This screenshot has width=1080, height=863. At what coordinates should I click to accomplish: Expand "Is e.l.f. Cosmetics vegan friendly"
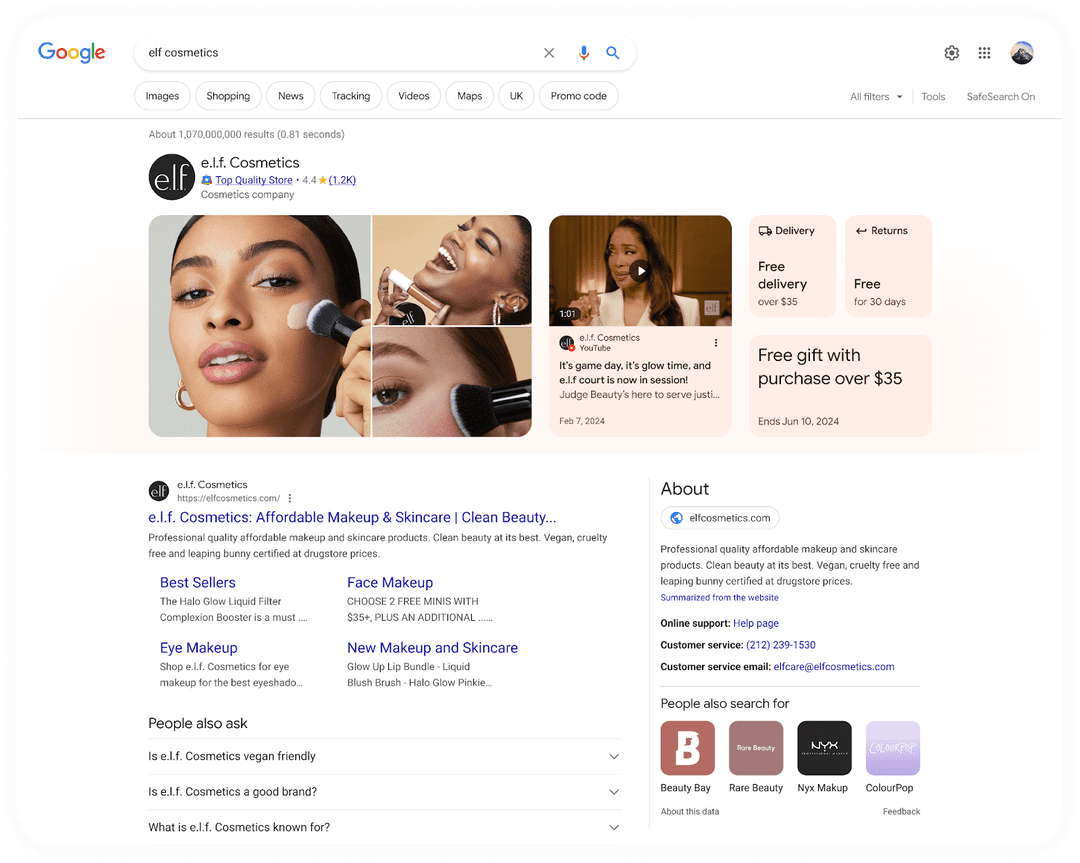point(384,756)
